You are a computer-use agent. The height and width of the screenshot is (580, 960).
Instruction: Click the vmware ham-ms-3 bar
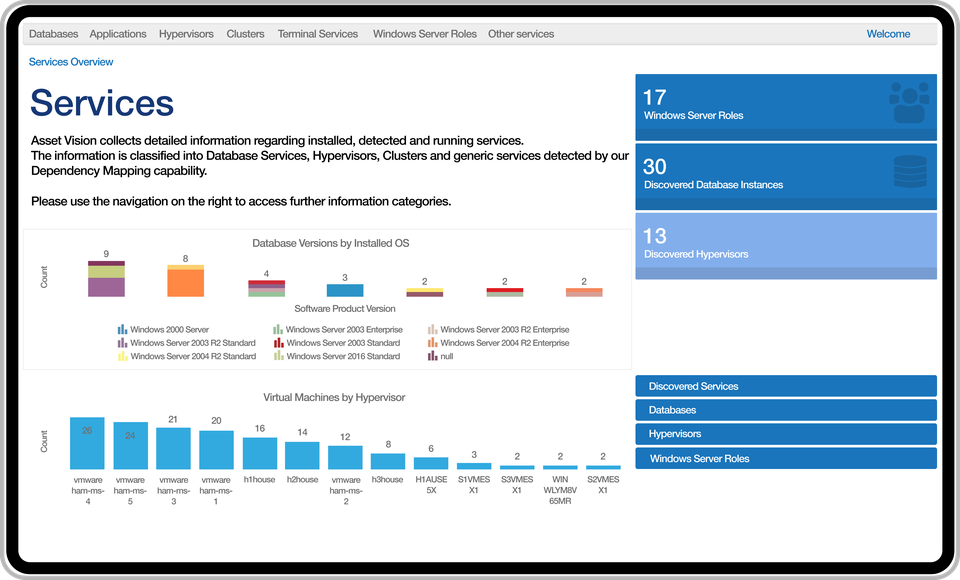[173, 449]
